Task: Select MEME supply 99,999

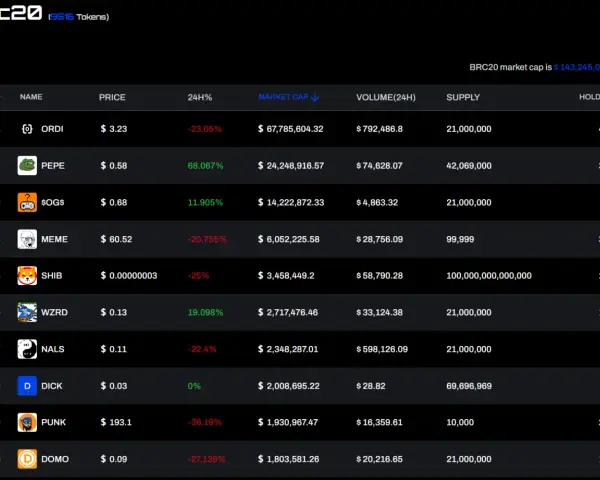Action: click(460, 239)
